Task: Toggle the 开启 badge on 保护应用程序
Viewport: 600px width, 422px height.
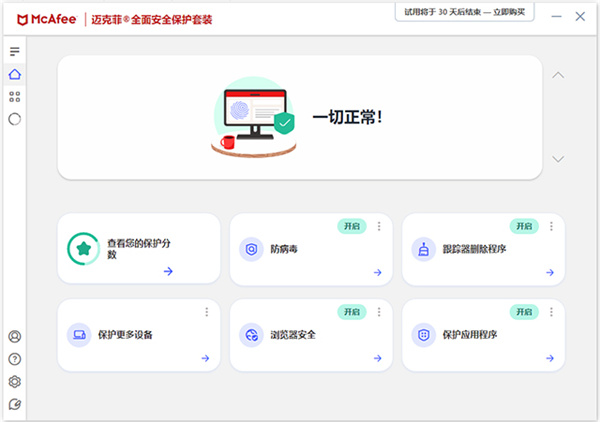Action: coord(523,312)
